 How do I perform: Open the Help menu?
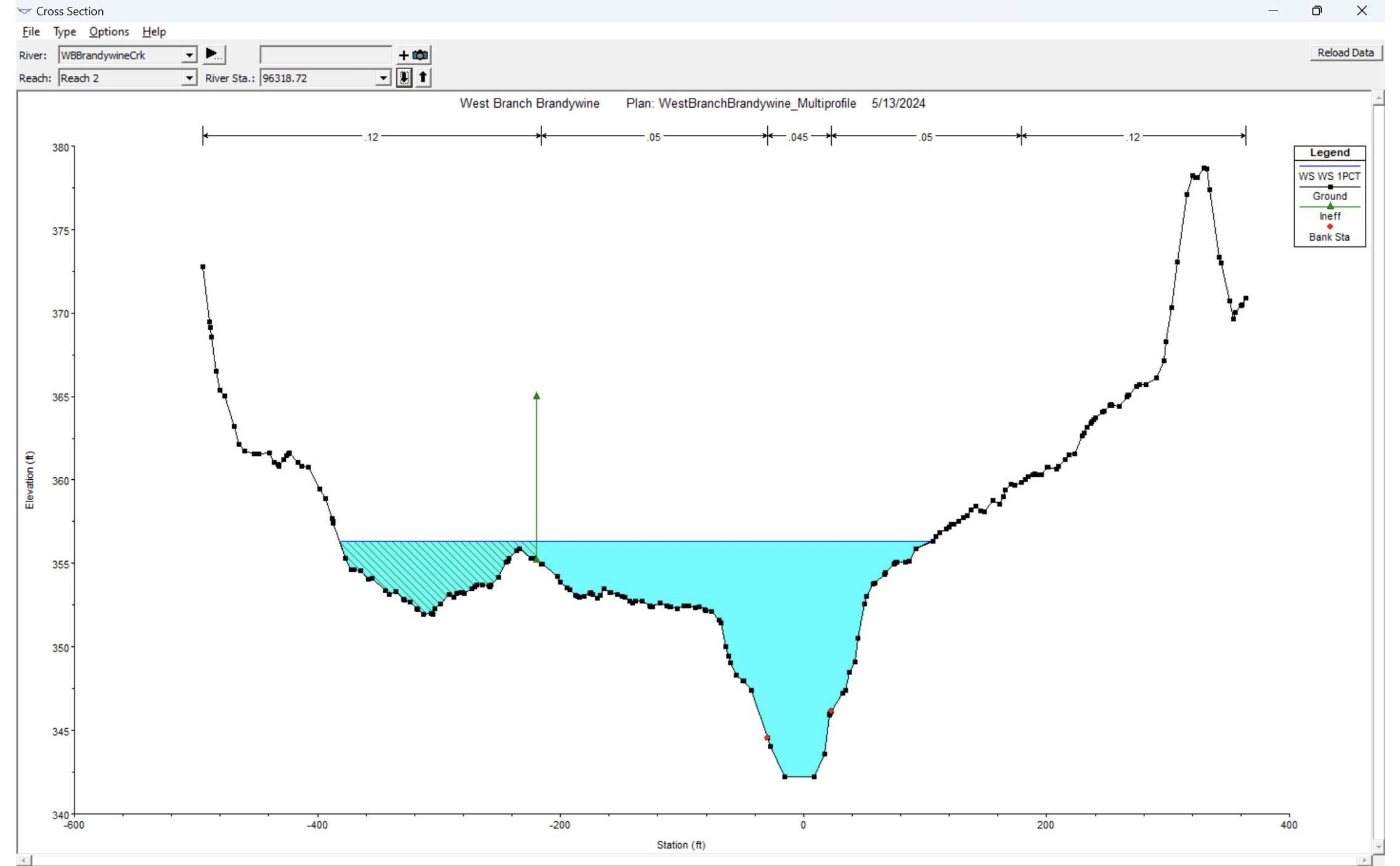pyautogui.click(x=153, y=31)
